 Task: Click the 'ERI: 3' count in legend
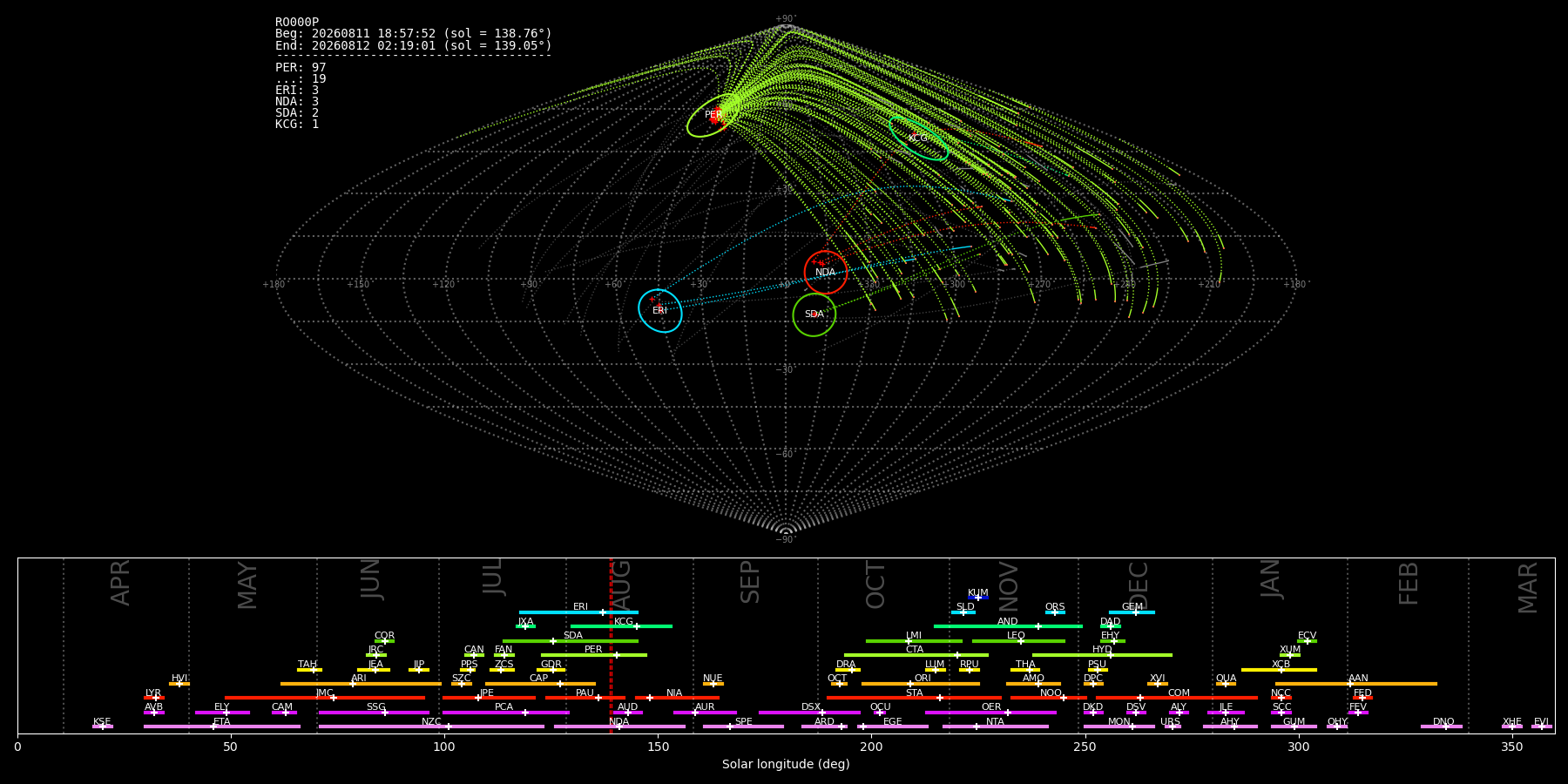click(297, 91)
